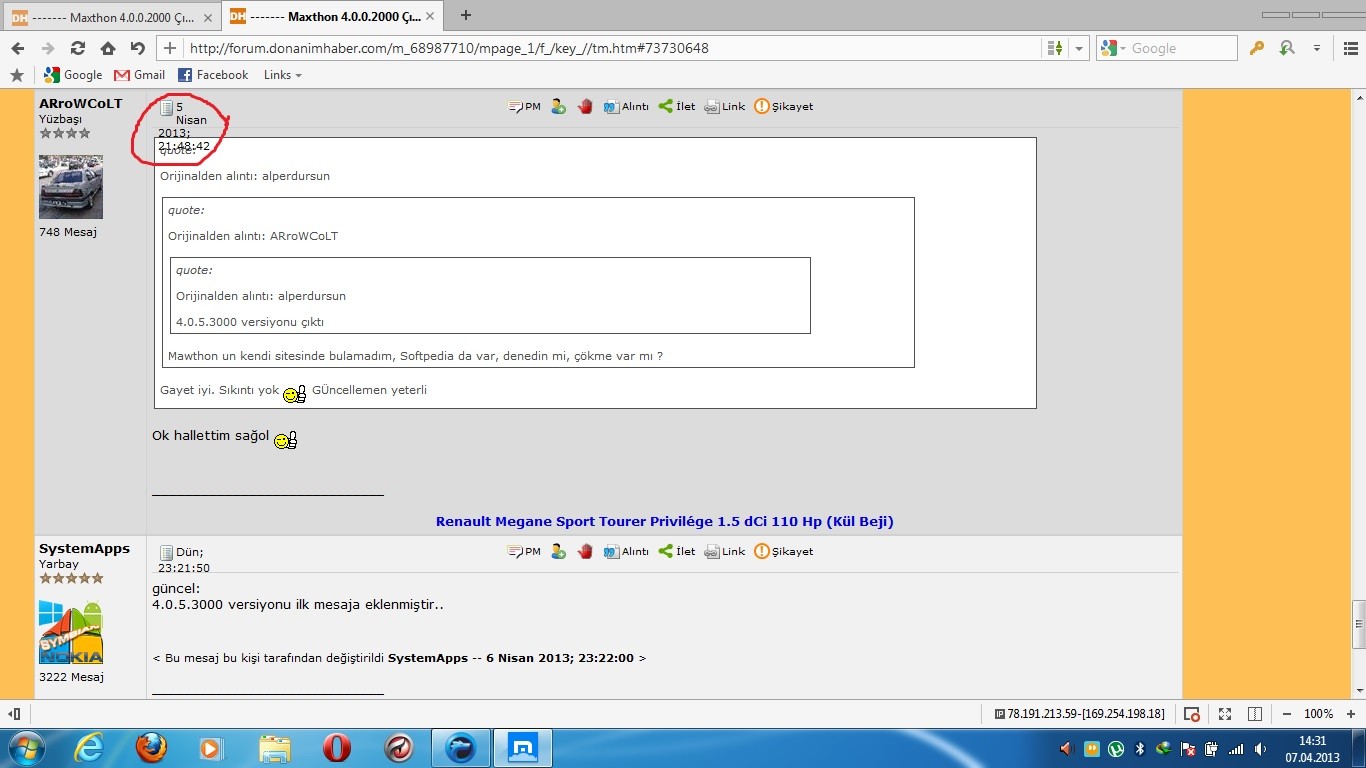This screenshot has height=768, width=1366.
Task: Open the address bar history dropdown arrow
Action: point(1079,48)
